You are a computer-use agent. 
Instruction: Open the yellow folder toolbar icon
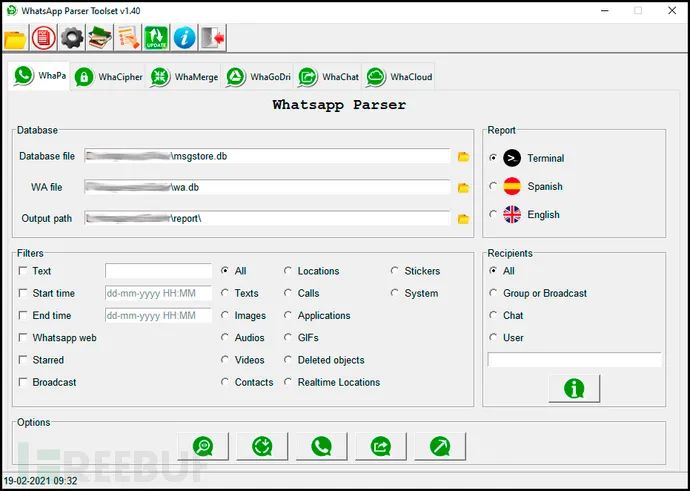pos(15,38)
